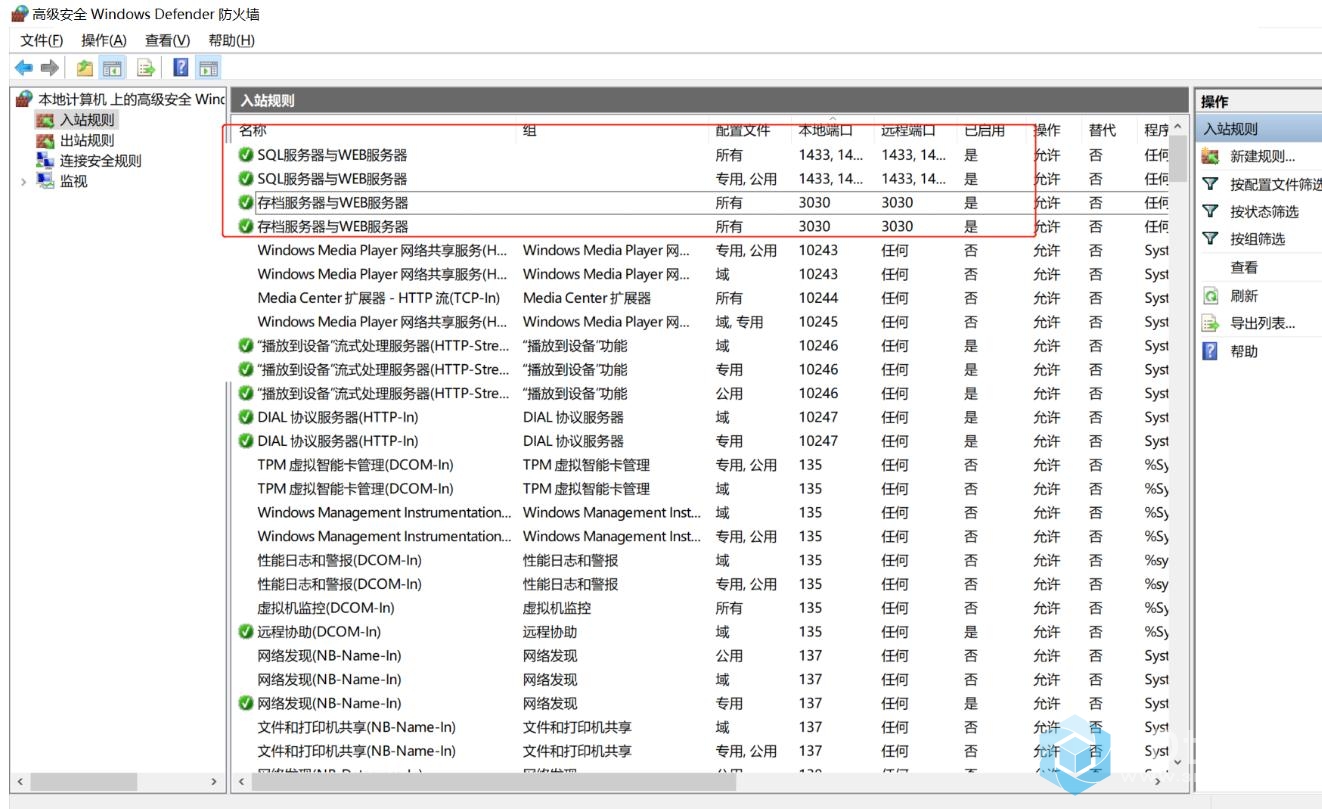
Task: Click the title bar firewall application icon
Action: (19, 13)
